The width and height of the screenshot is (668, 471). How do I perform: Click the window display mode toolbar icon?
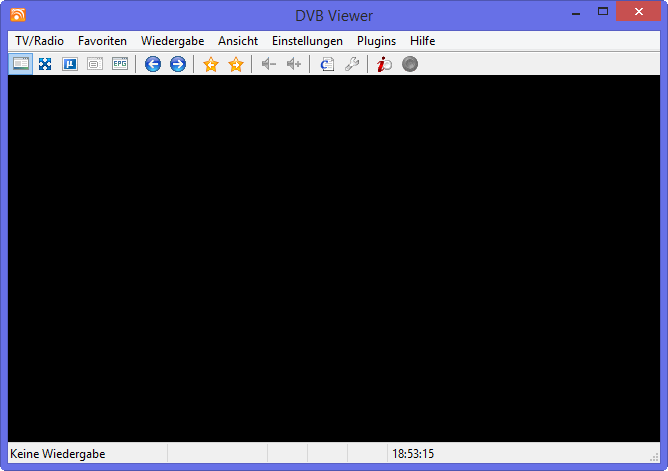(x=20, y=64)
